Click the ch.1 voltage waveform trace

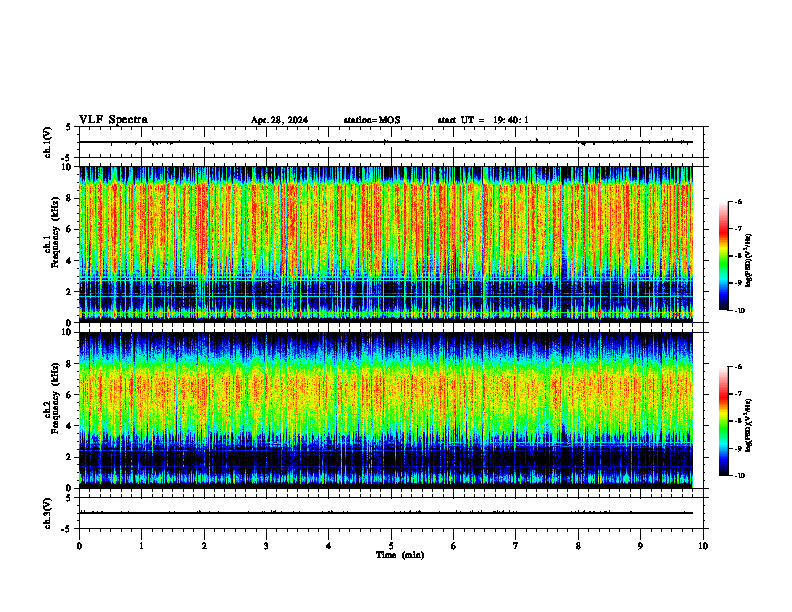(386, 142)
